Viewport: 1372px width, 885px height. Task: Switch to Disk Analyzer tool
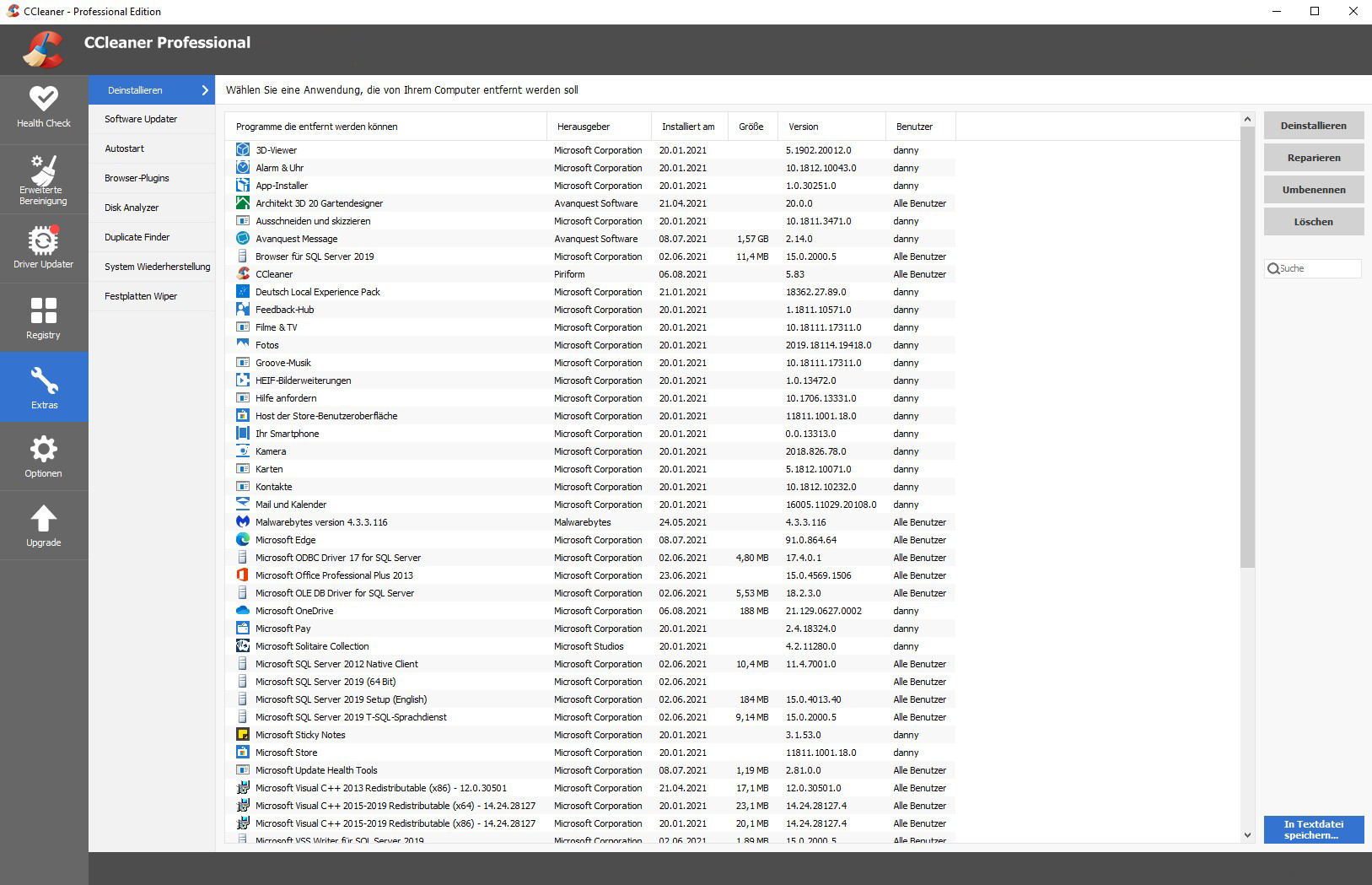pos(132,208)
